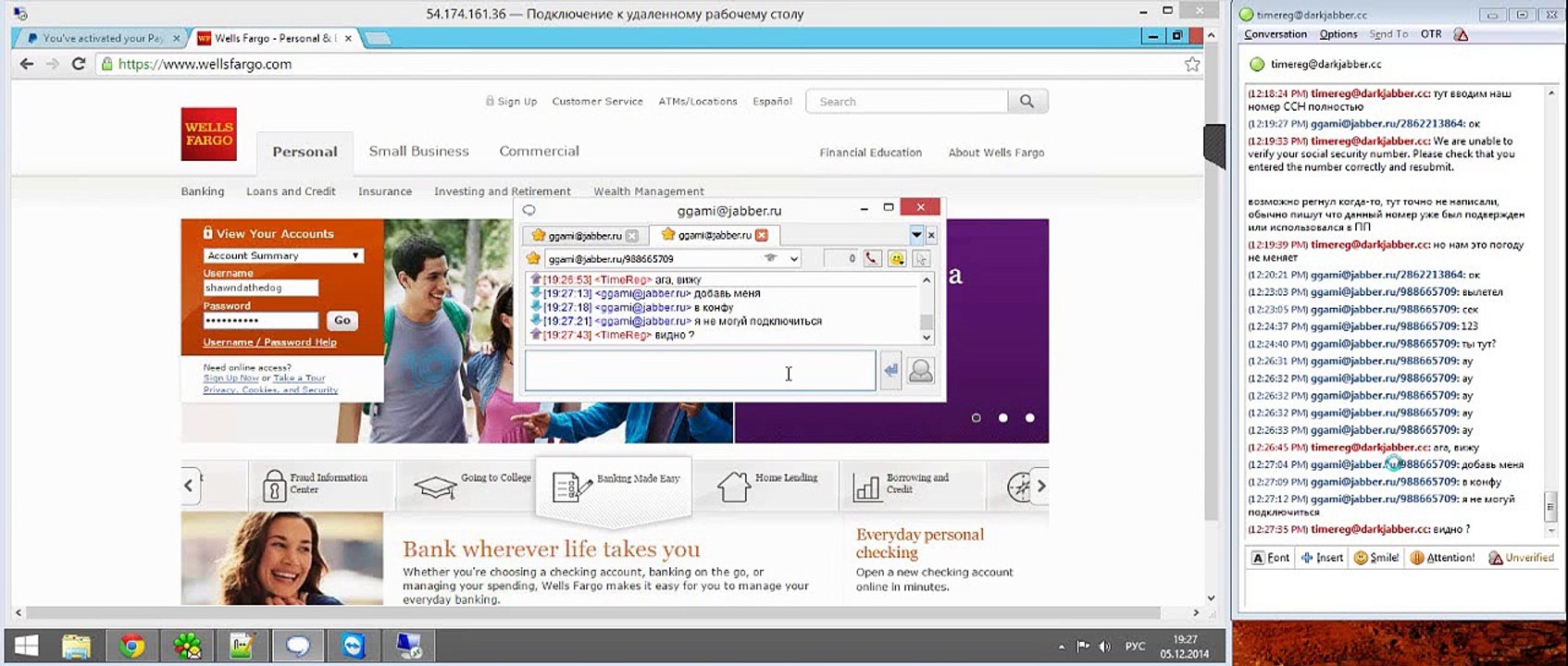Open the Username / Password Help link
This screenshot has width=1568, height=666.
point(269,342)
